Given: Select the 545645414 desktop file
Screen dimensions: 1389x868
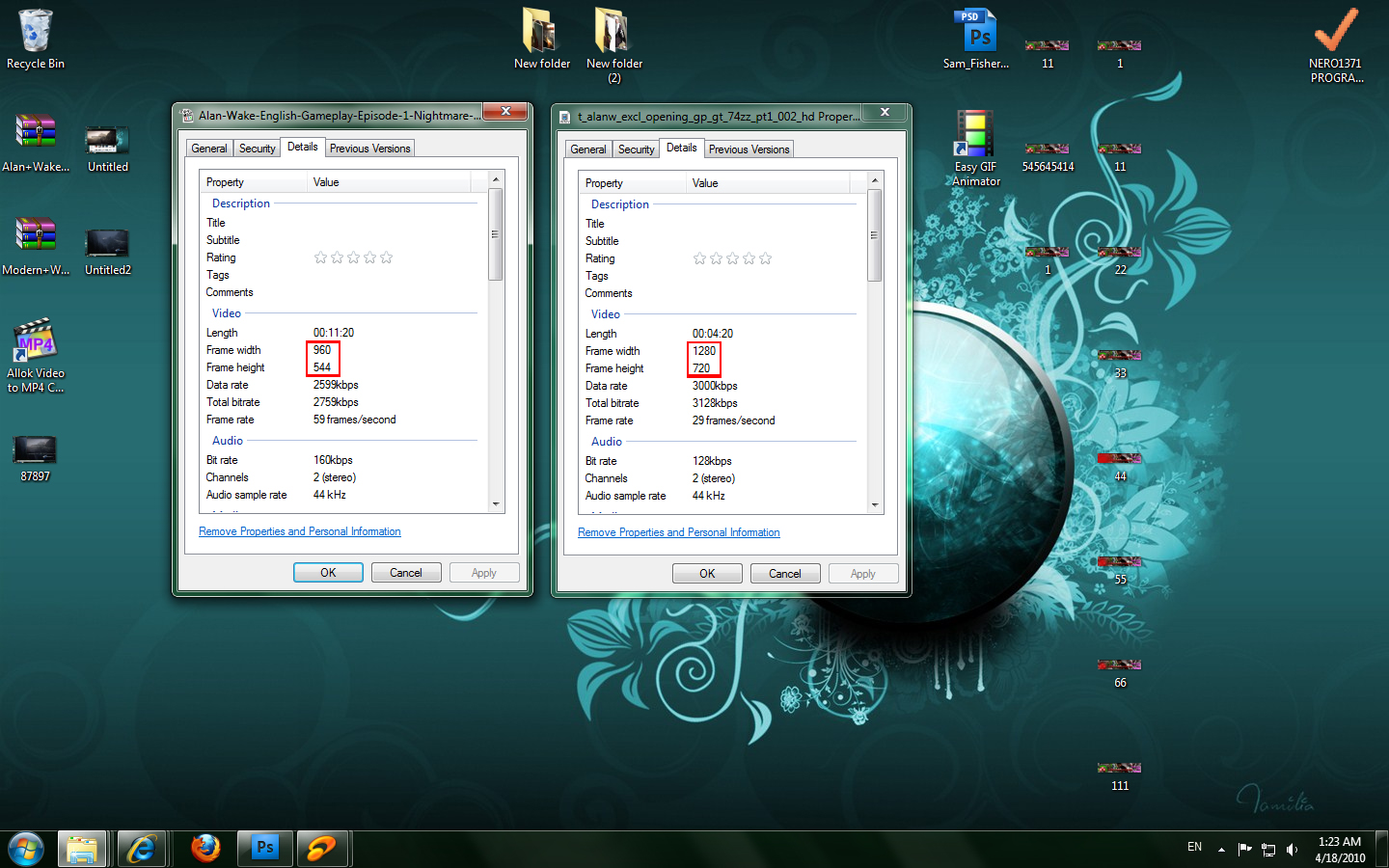Looking at the screenshot, I should 1048,158.
